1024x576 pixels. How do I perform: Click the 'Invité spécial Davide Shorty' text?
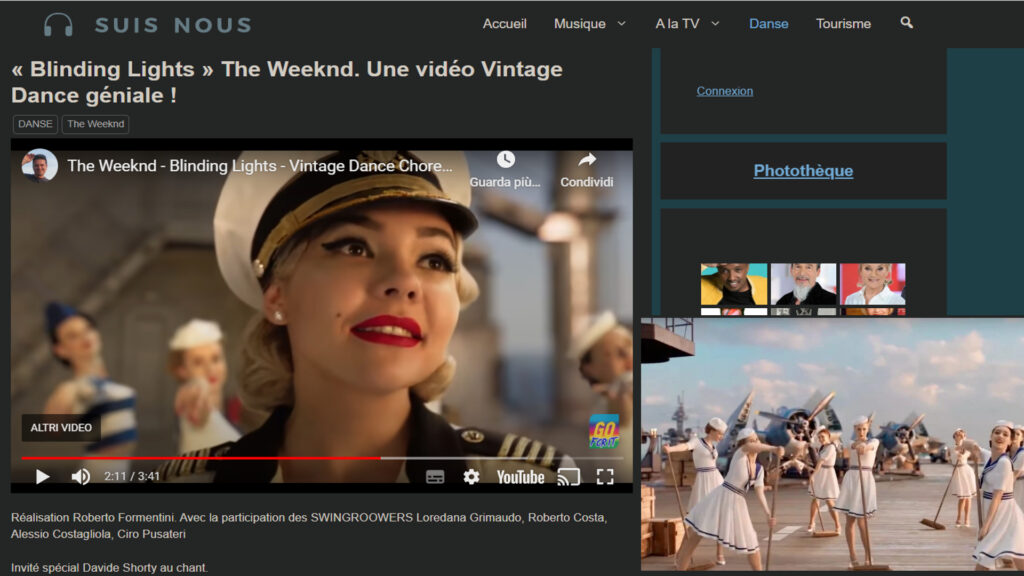[109, 568]
